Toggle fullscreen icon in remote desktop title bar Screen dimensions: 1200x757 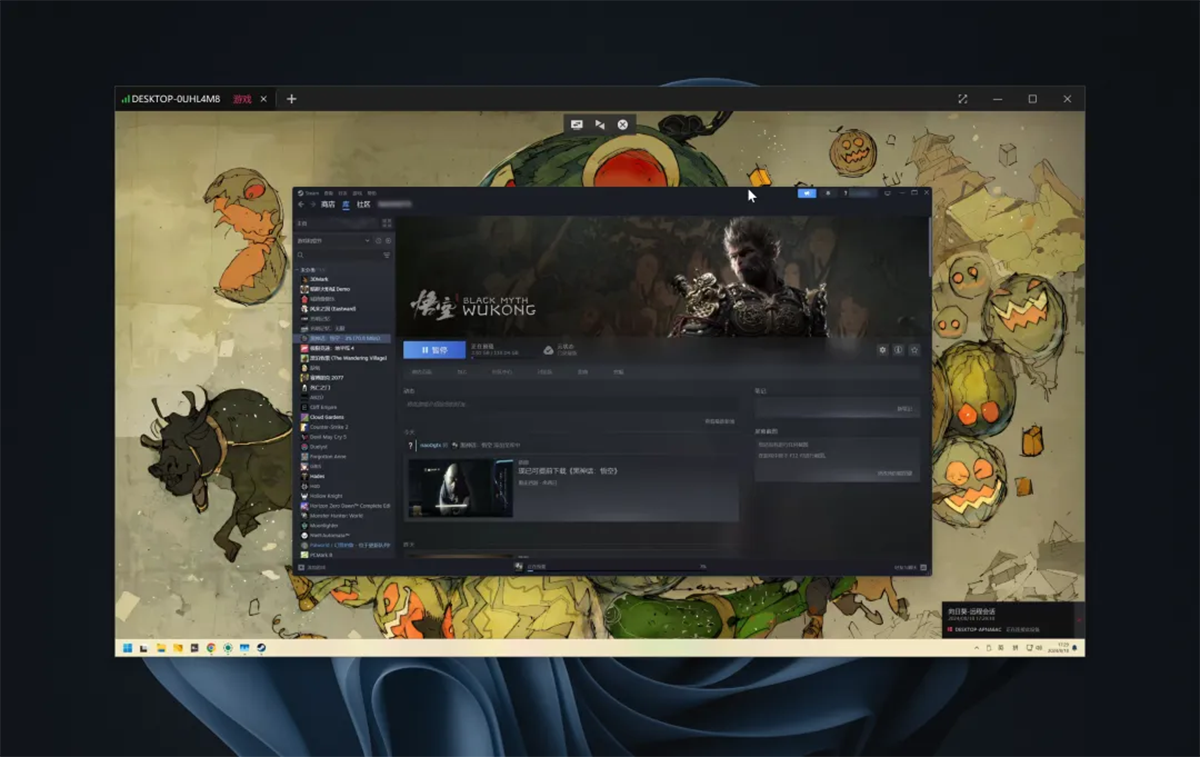click(x=963, y=99)
